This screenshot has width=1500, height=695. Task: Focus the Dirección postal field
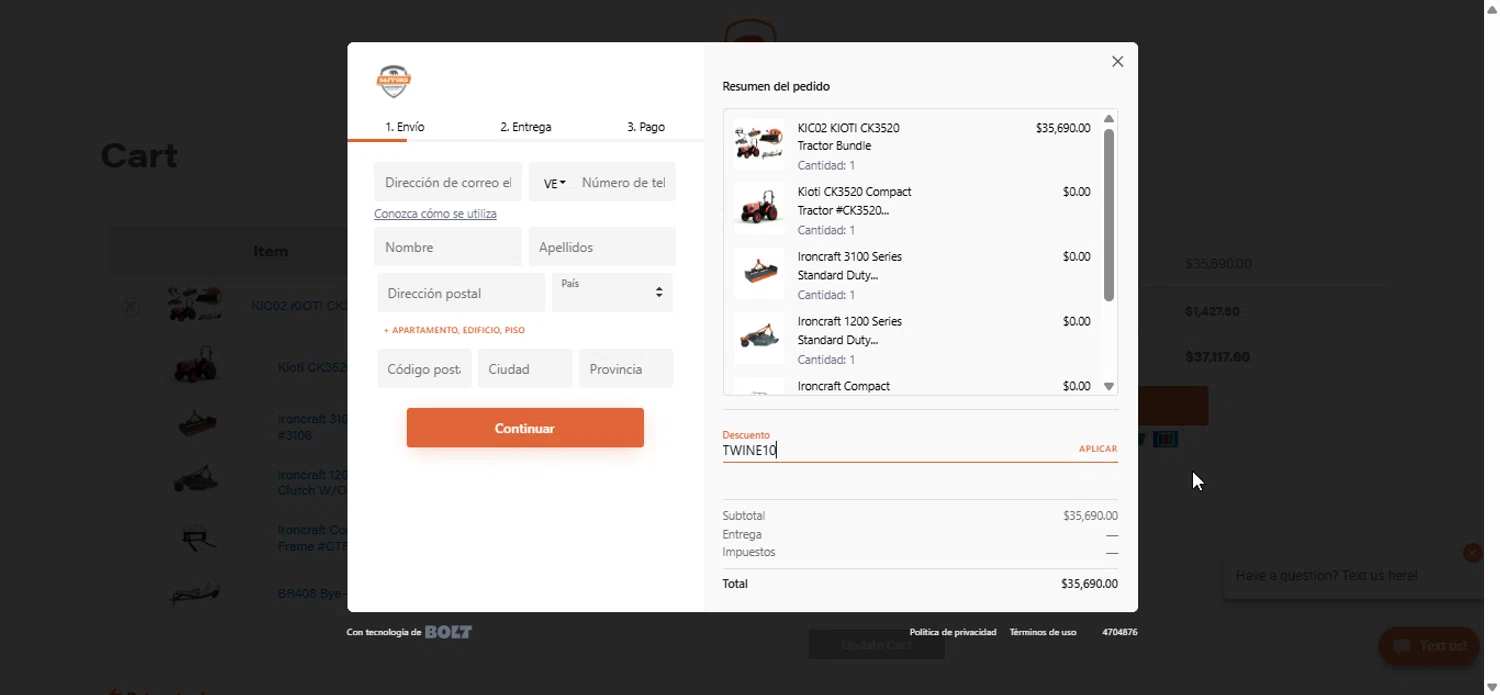pyautogui.click(x=461, y=293)
